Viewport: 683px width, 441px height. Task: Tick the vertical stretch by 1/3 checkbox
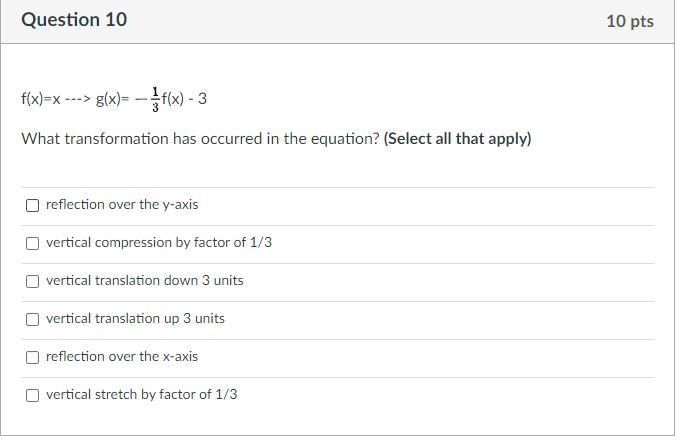pos(33,395)
